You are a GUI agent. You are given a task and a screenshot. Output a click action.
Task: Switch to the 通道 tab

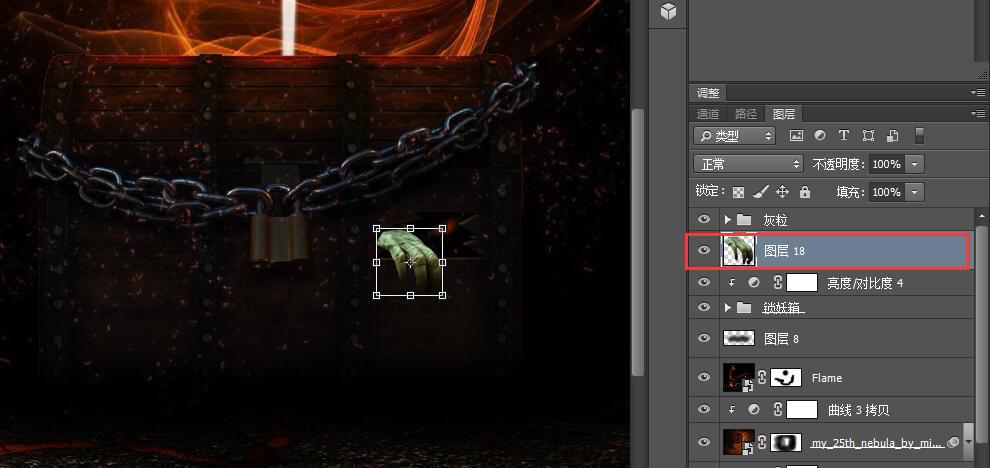click(708, 114)
